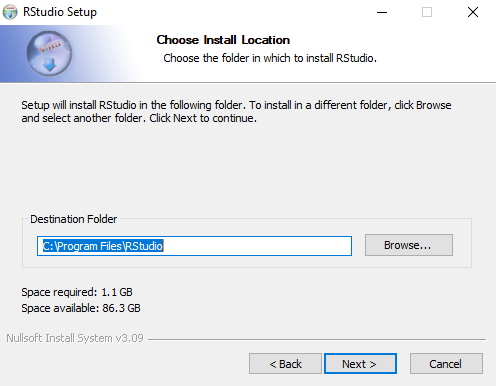Click the RStudio Setup window title text
Image resolution: width=496 pixels, height=386 pixels.
point(60,12)
